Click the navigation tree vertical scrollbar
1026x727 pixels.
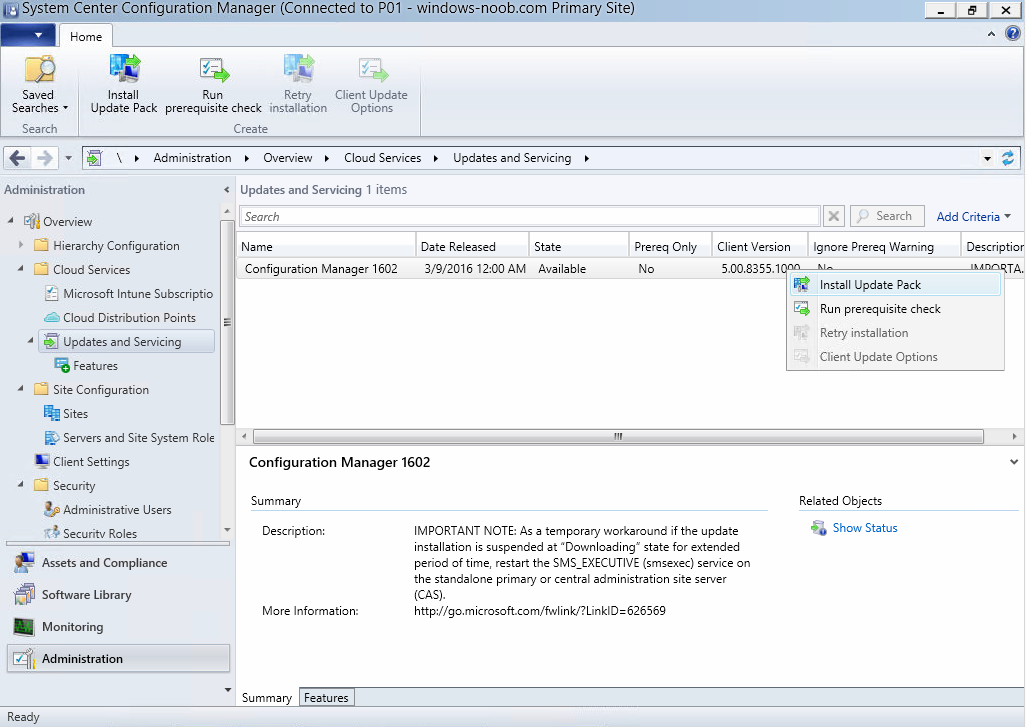pyautogui.click(x=227, y=323)
